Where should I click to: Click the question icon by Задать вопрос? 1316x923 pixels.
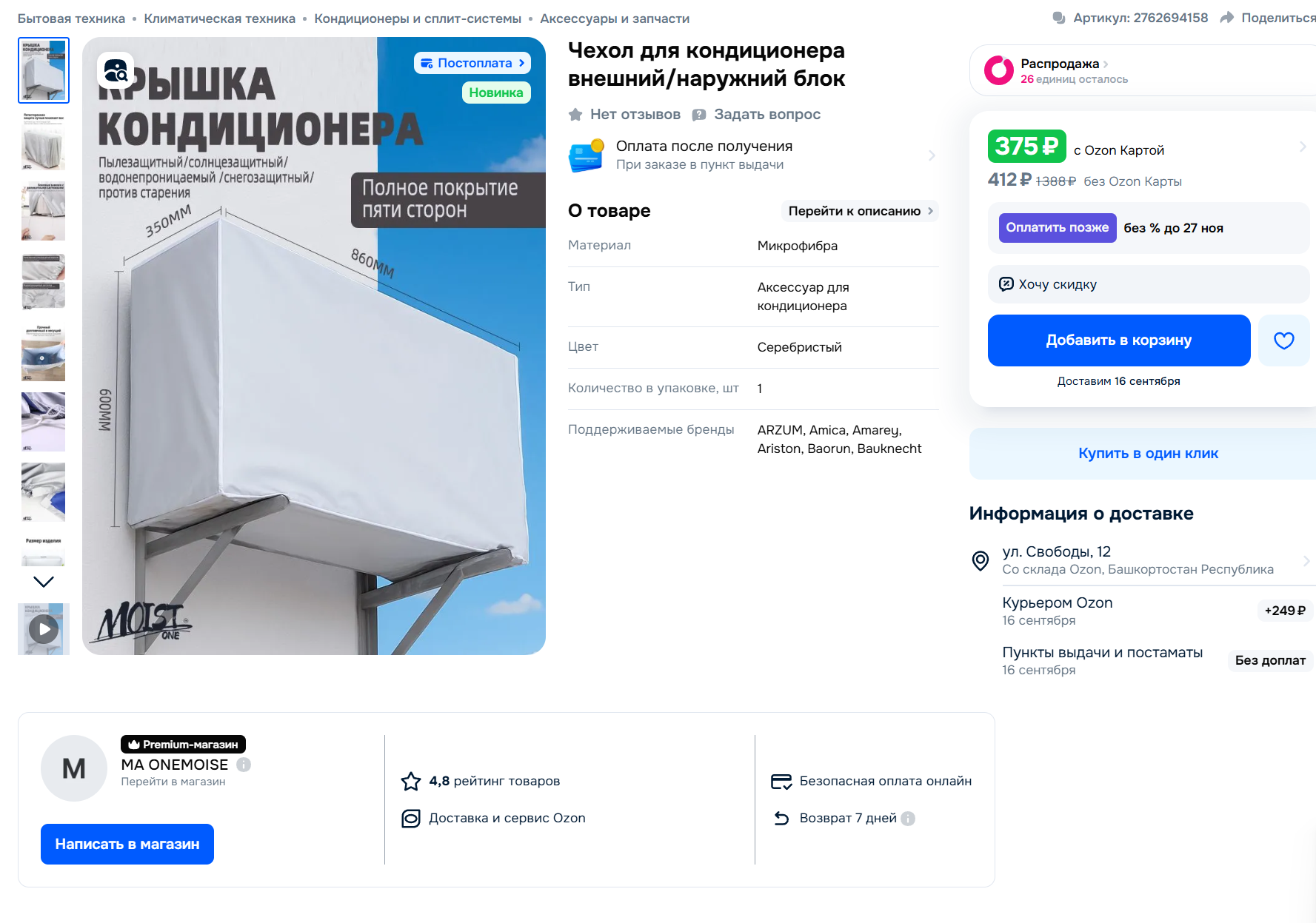coord(699,115)
